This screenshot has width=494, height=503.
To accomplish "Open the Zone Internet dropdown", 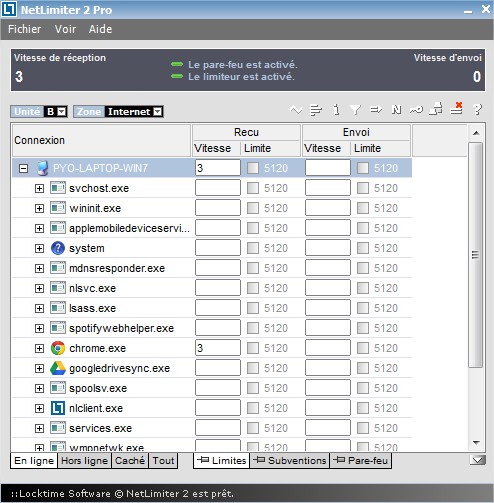I will (x=158, y=111).
